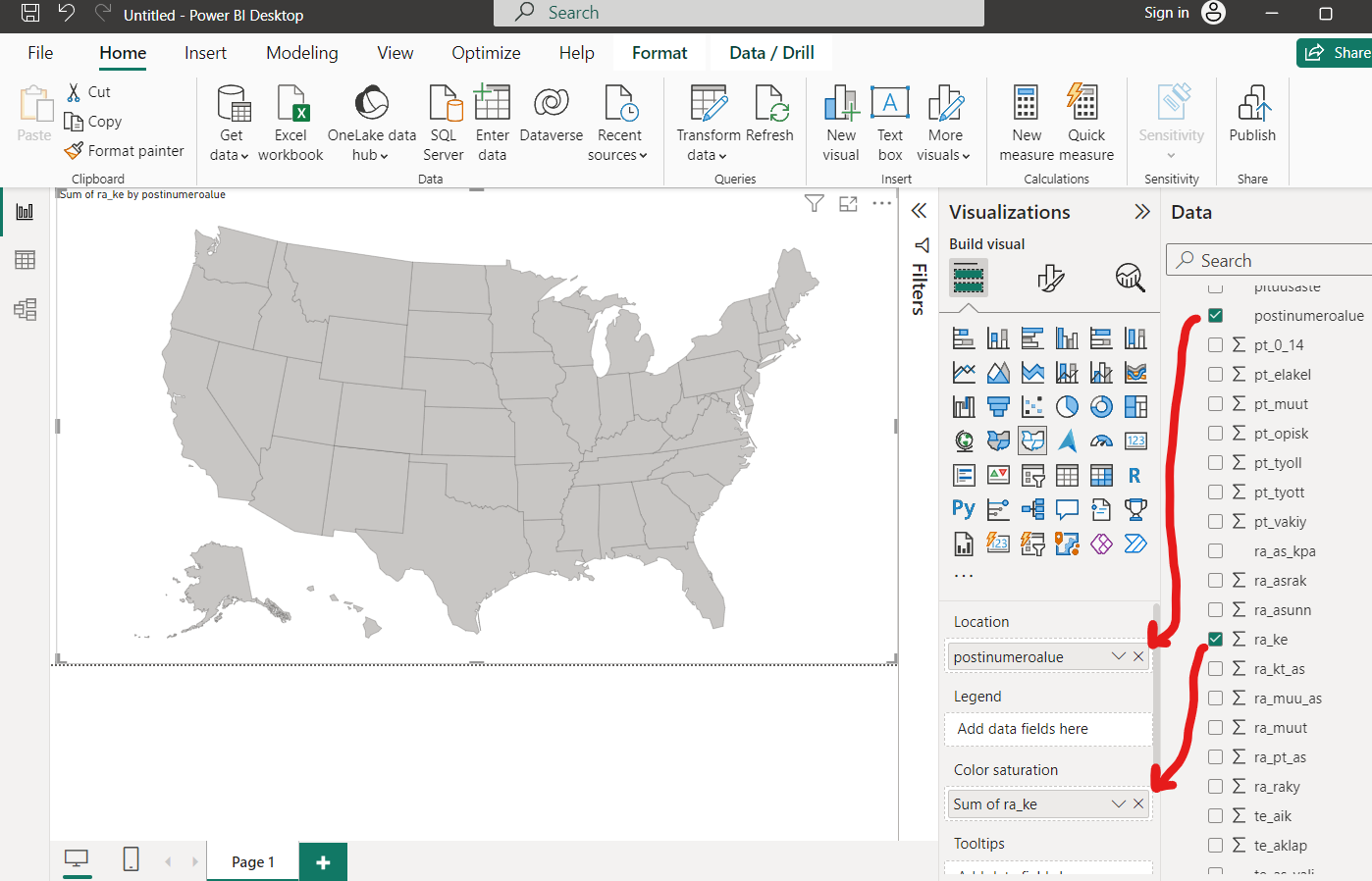This screenshot has height=881, width=1372.
Task: Check the pt_opisk field checkbox
Action: coord(1215,433)
